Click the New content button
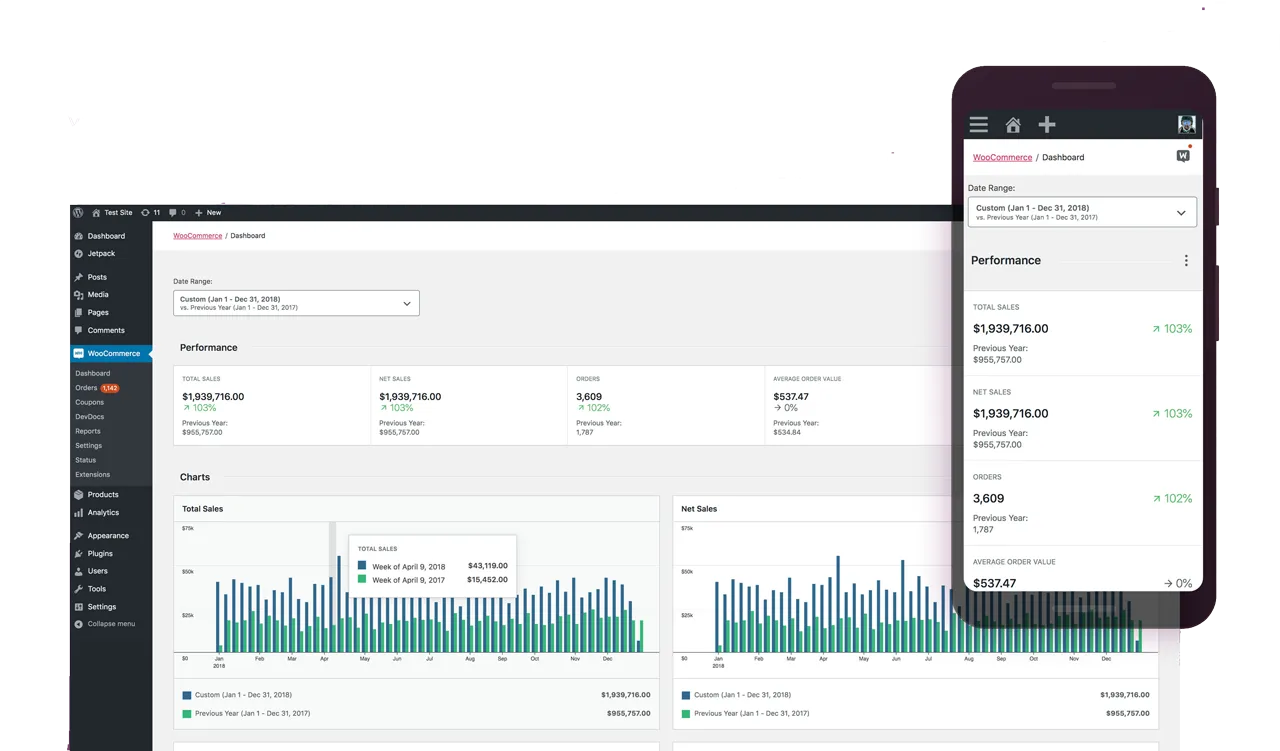The height and width of the screenshot is (751, 1280). [208, 213]
